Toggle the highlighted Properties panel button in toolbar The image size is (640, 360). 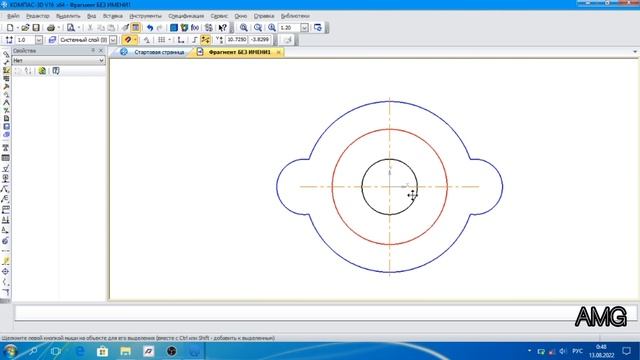(136, 28)
